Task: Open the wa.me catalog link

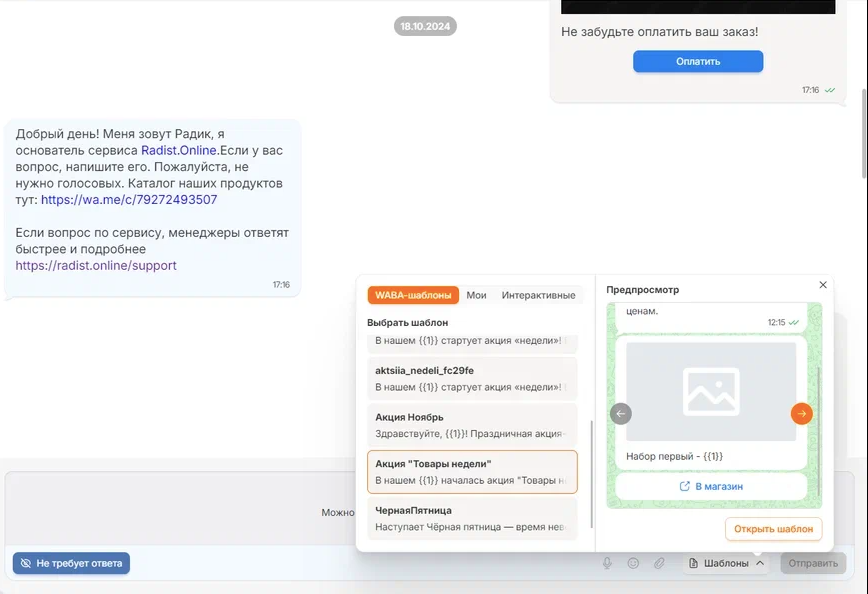Action: [129, 200]
